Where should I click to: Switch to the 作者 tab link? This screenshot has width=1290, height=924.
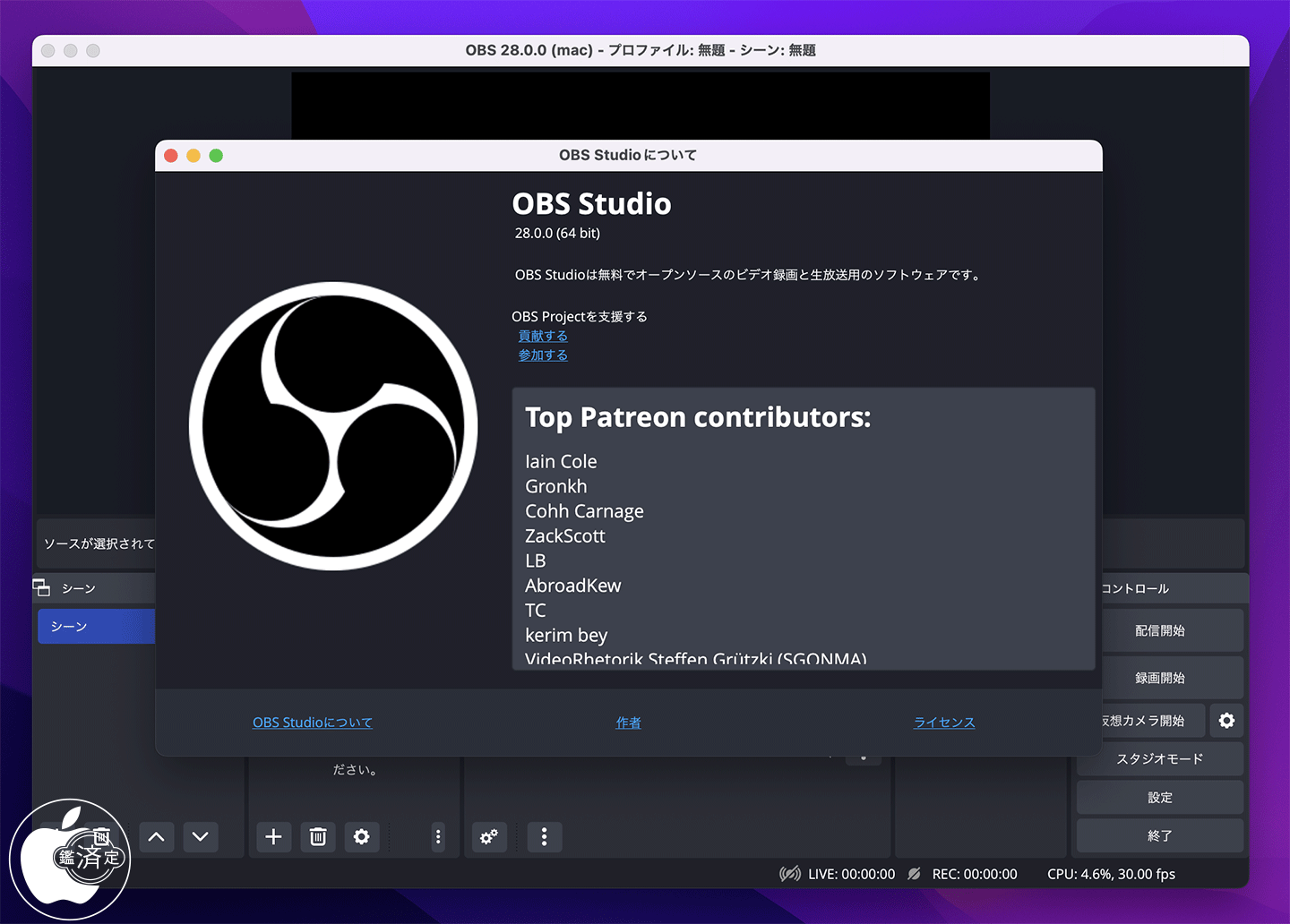point(628,723)
